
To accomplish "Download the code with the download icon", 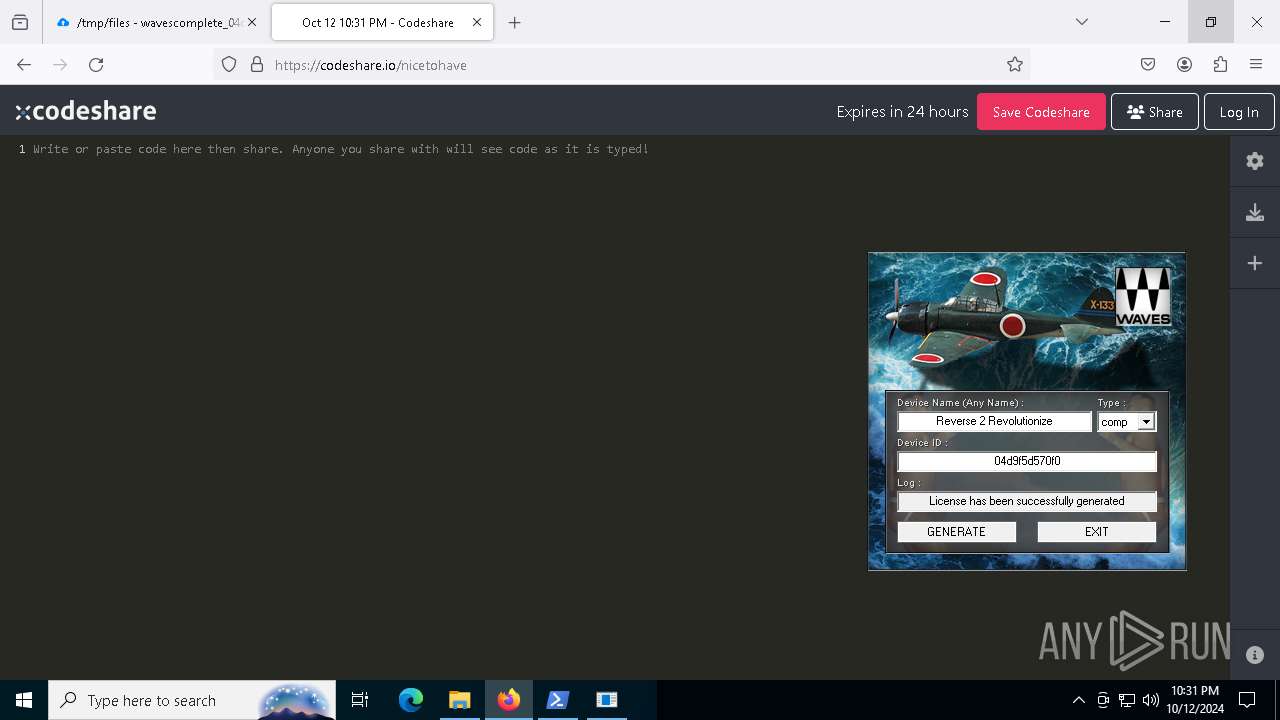I will tap(1255, 212).
